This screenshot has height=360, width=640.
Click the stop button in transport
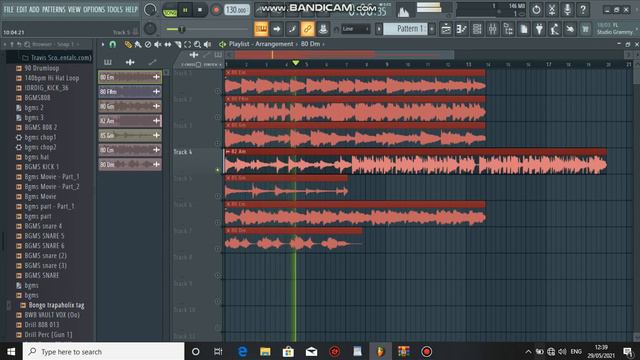click(200, 10)
